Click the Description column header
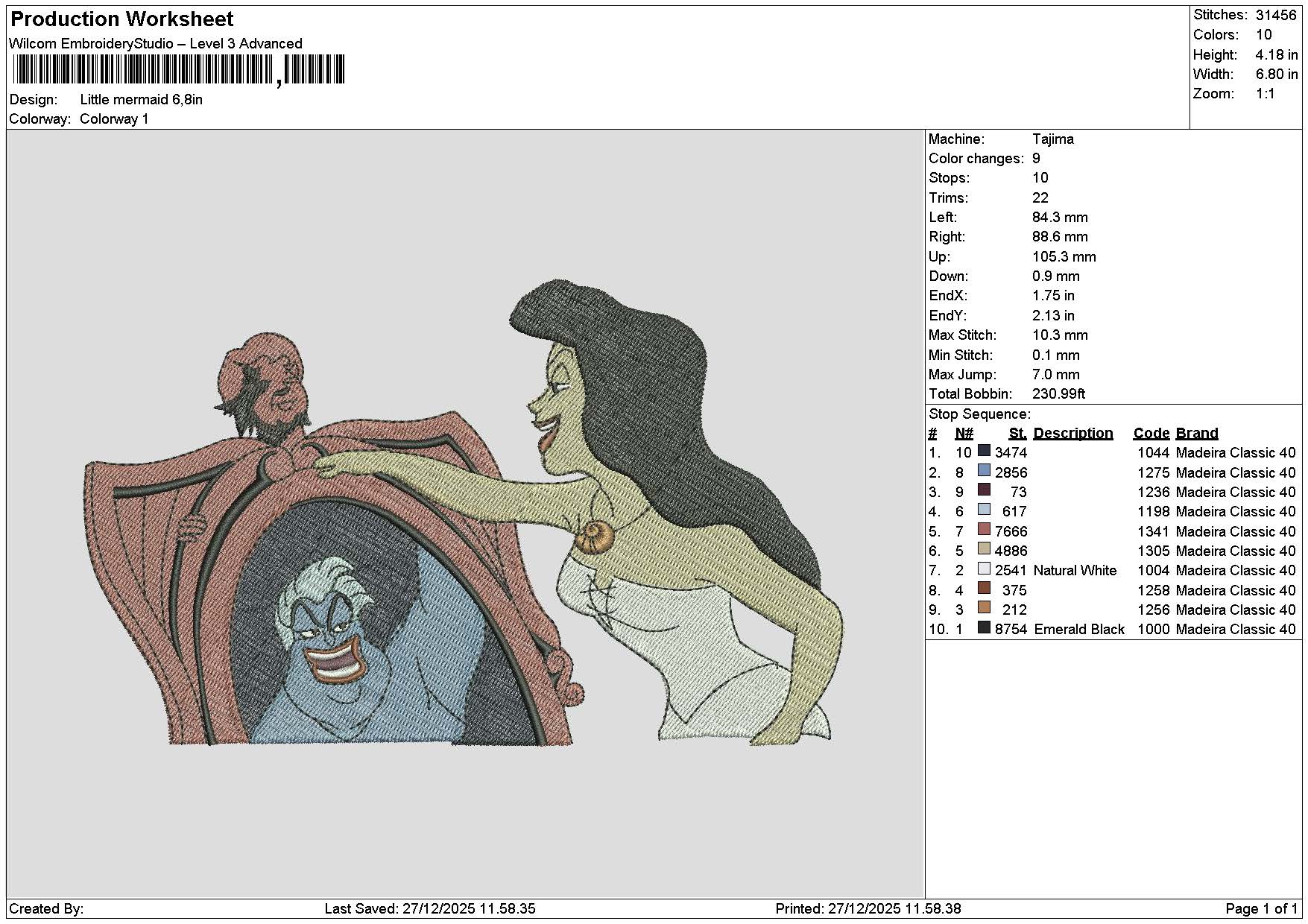 click(x=1072, y=433)
